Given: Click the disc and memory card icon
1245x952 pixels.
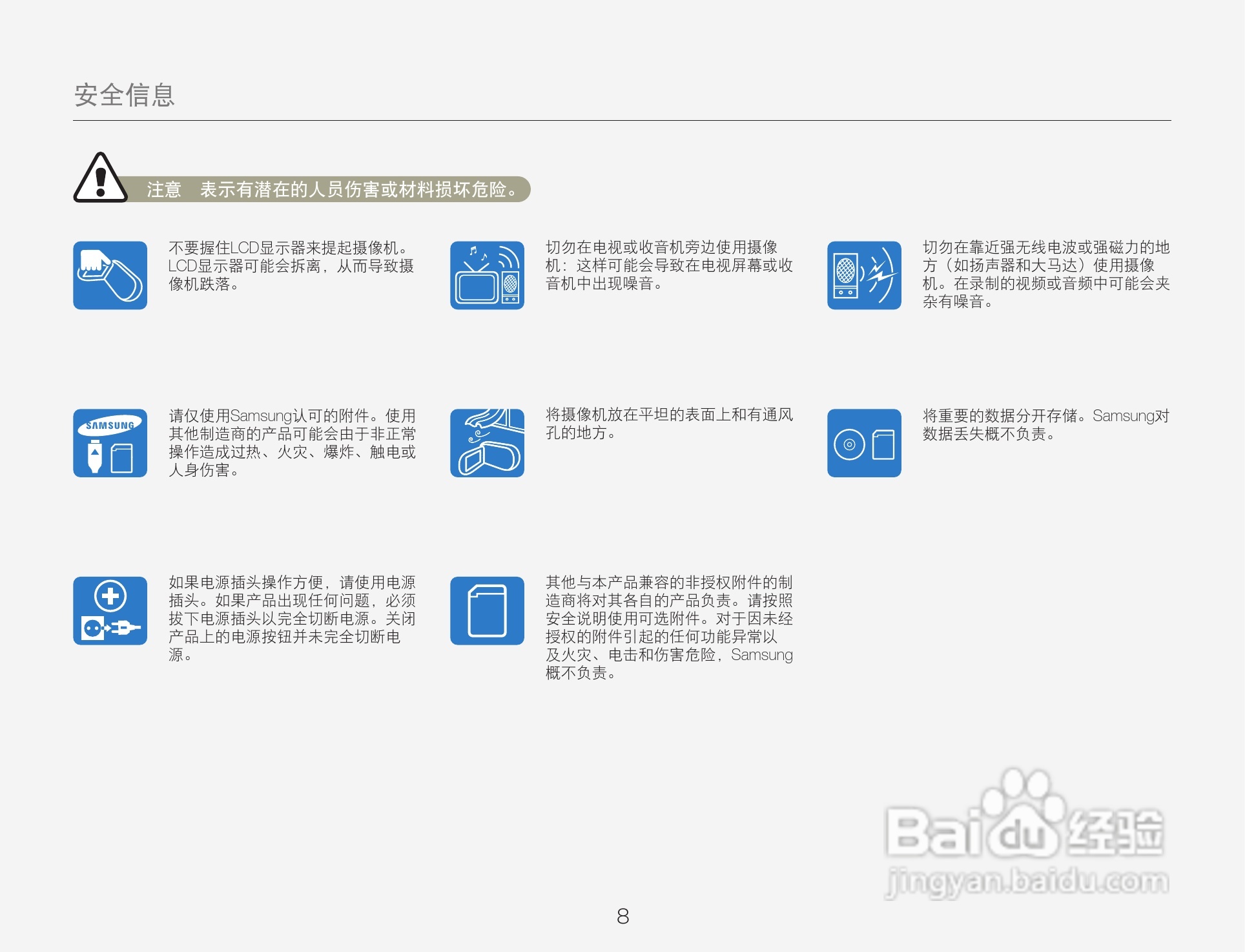Looking at the screenshot, I should [x=864, y=443].
